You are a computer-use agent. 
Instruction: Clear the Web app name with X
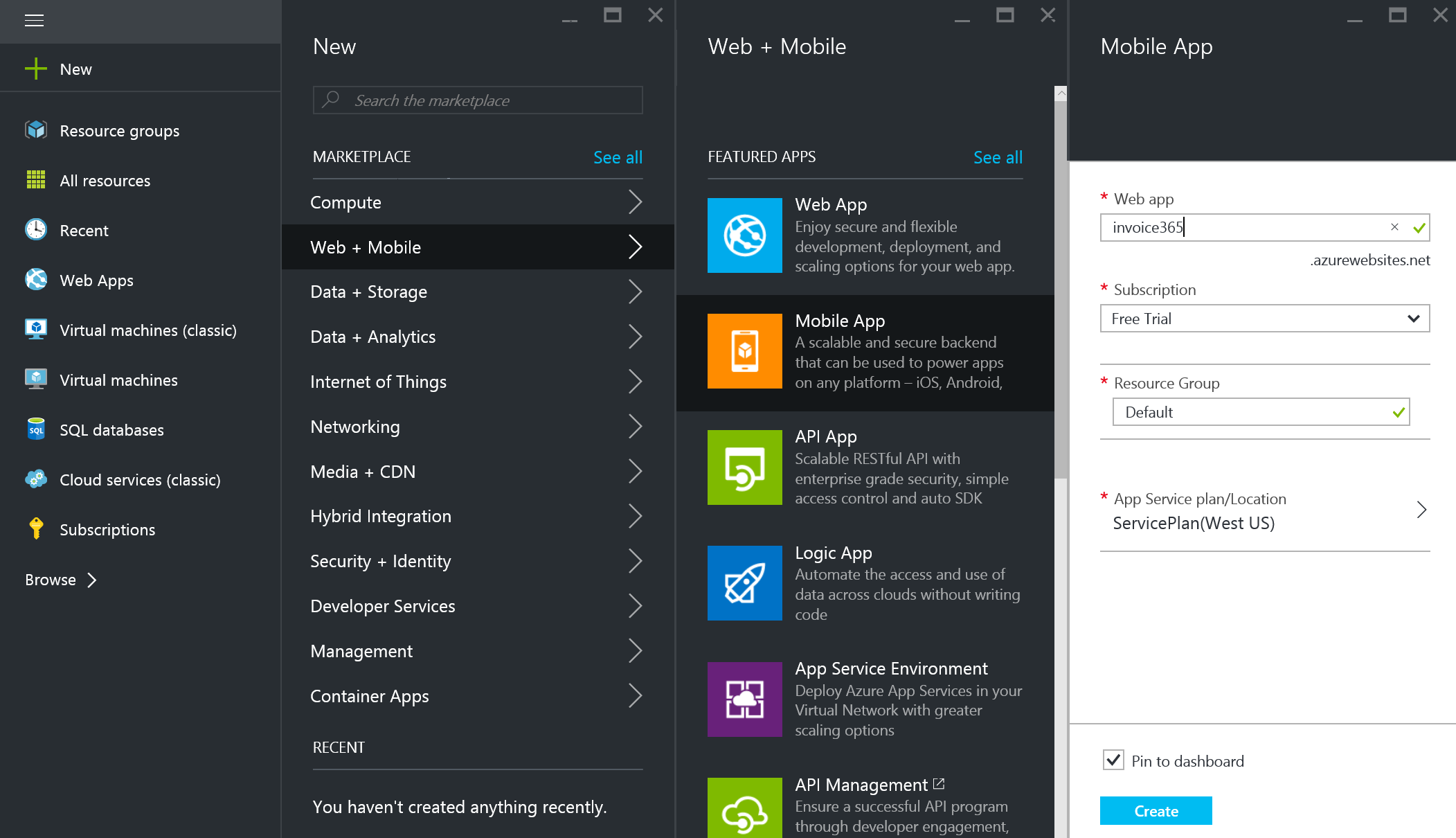(1394, 227)
